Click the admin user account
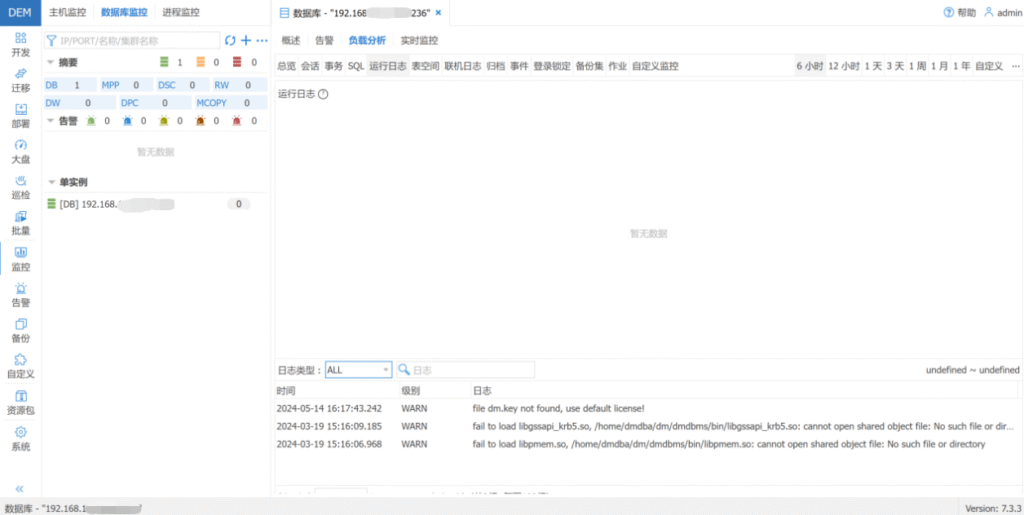Image resolution: width=1024 pixels, height=515 pixels. click(1002, 13)
